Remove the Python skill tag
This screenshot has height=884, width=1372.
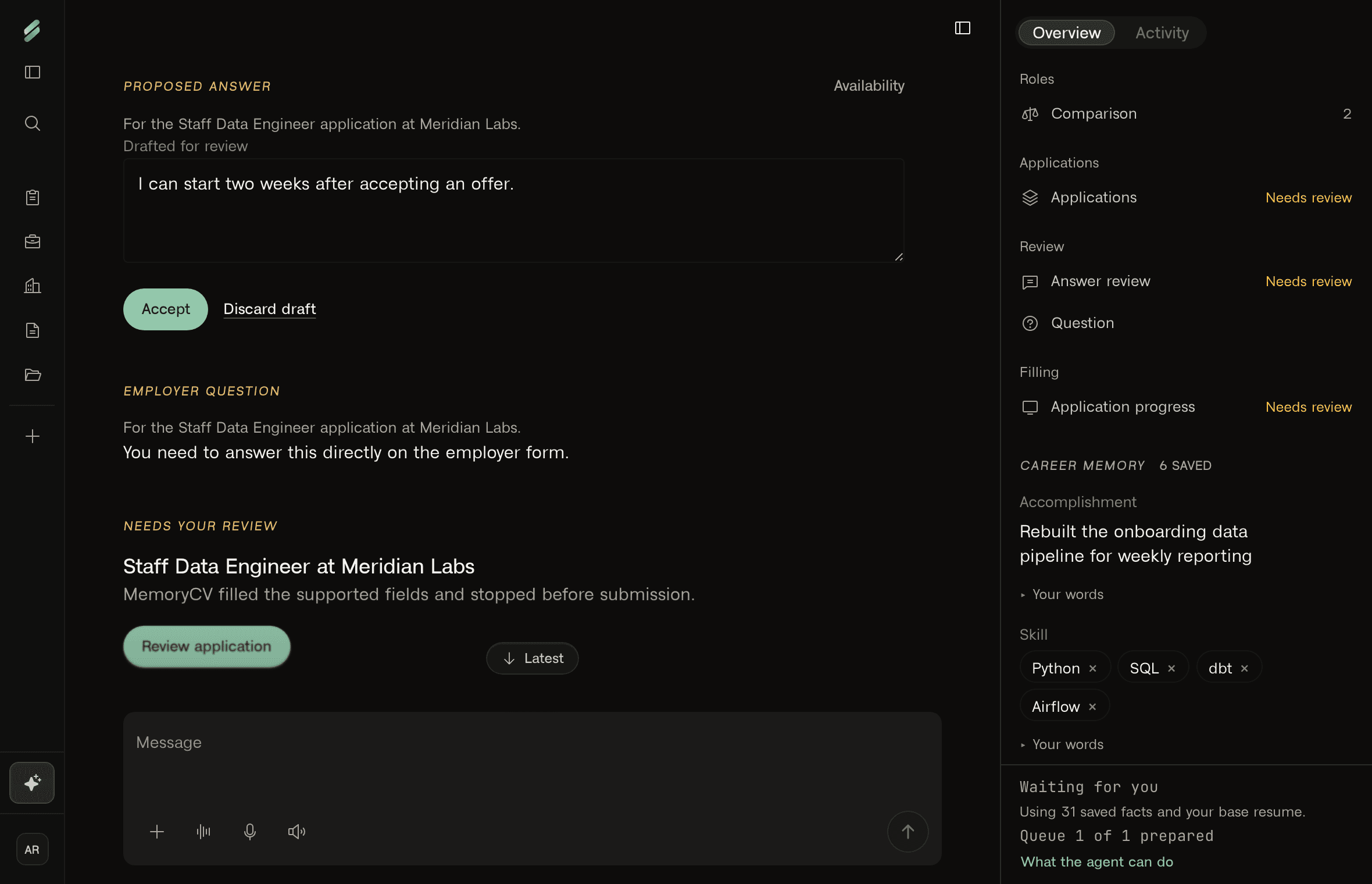coord(1093,668)
